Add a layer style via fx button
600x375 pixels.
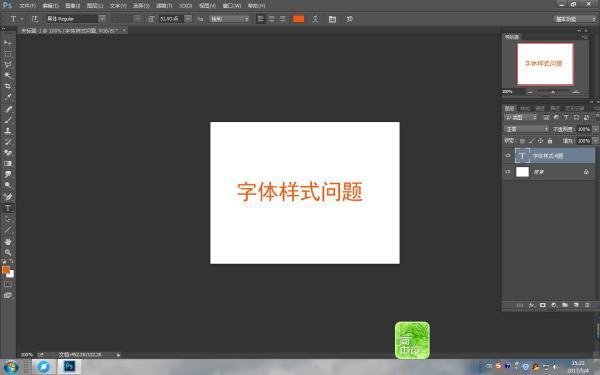(532, 305)
